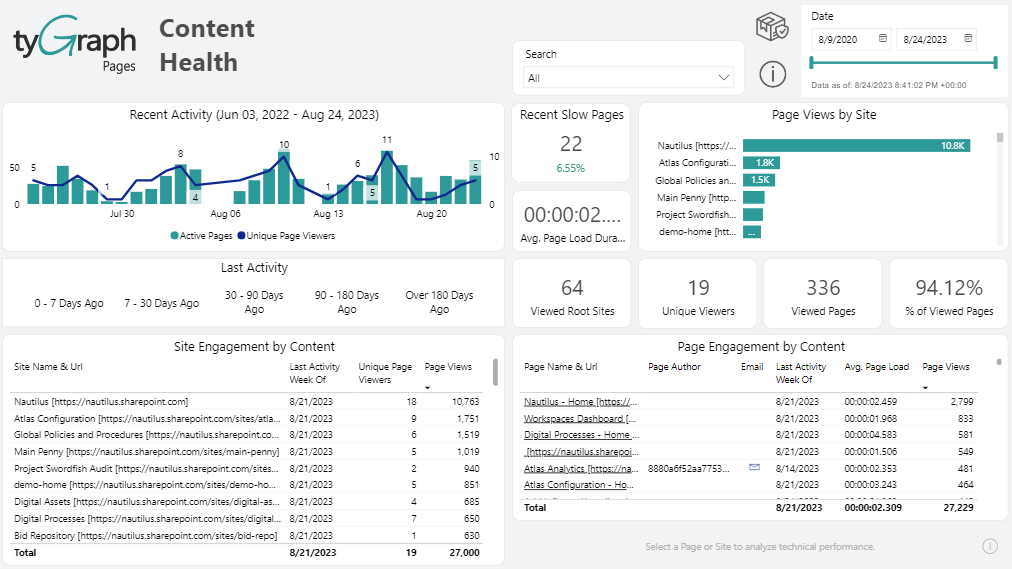Open Nautilus - Home page link
The height and width of the screenshot is (569, 1012).
click(x=580, y=401)
